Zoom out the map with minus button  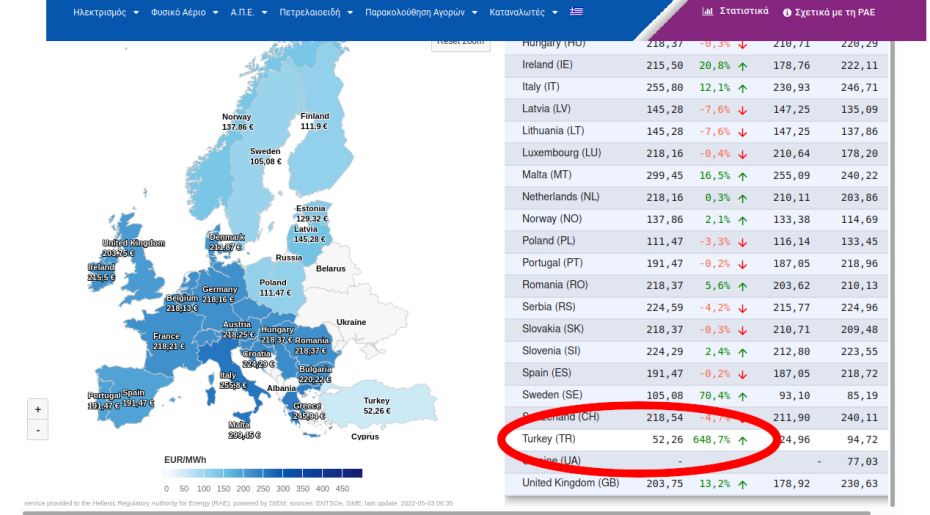pos(38,430)
